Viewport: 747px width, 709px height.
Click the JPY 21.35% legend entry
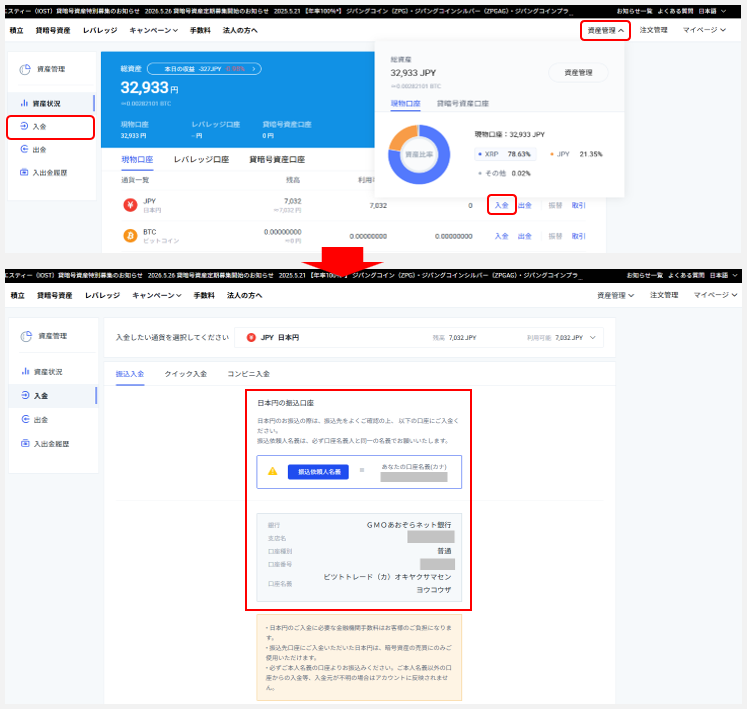(x=575, y=154)
